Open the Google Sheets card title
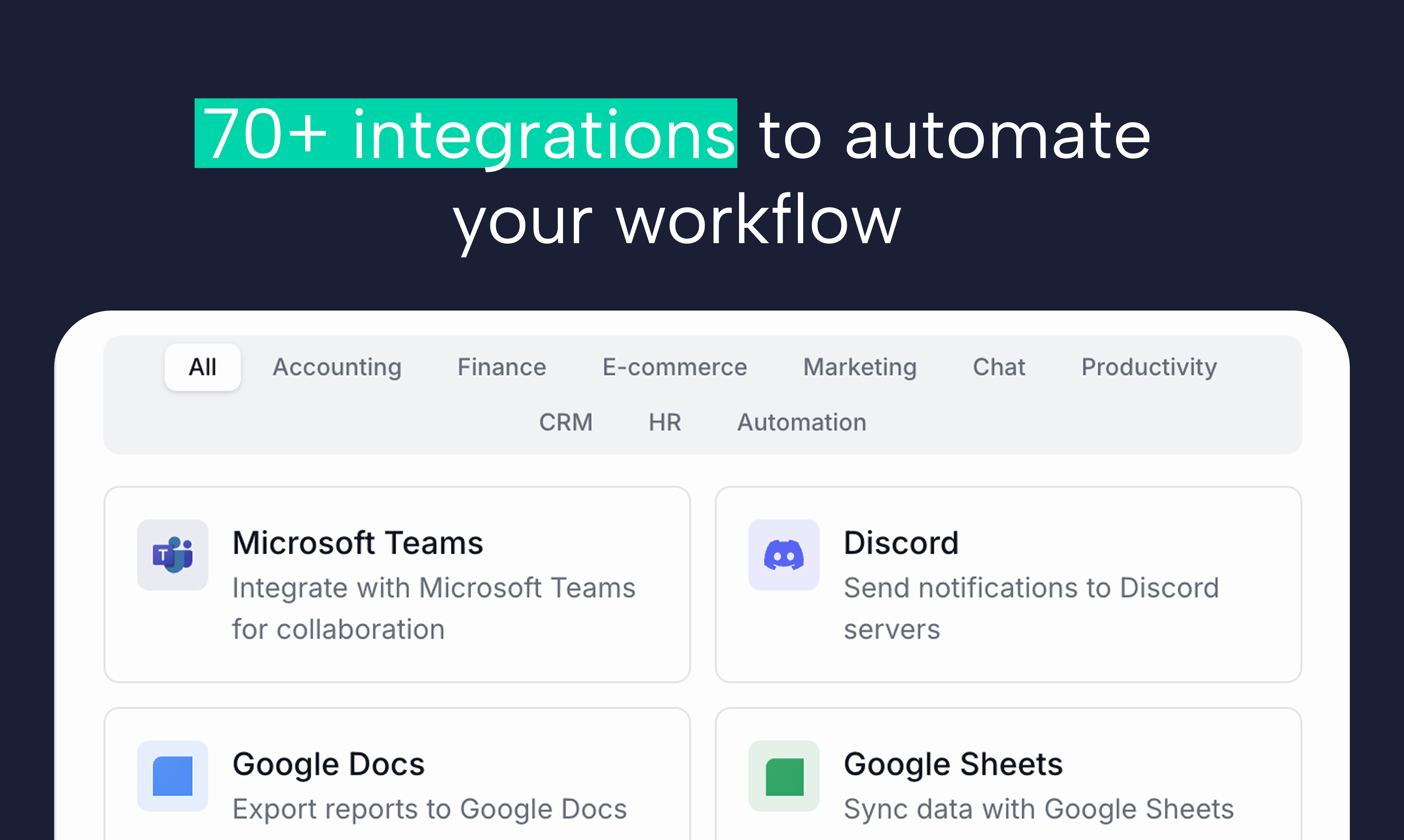 [953, 765]
